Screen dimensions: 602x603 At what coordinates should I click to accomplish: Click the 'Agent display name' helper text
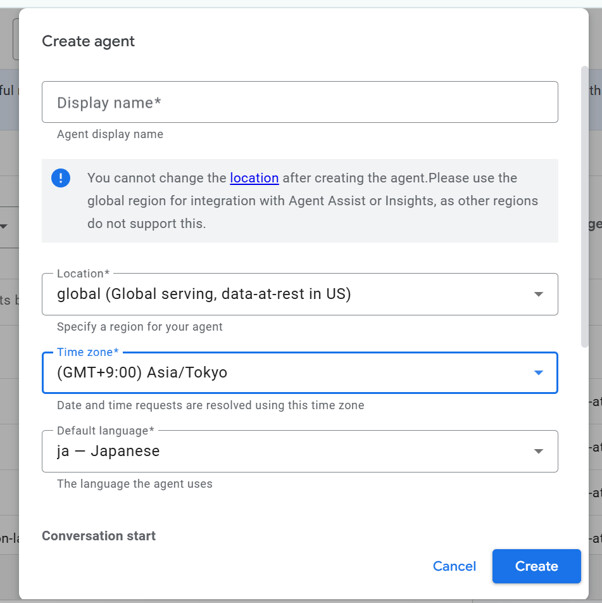(110, 134)
